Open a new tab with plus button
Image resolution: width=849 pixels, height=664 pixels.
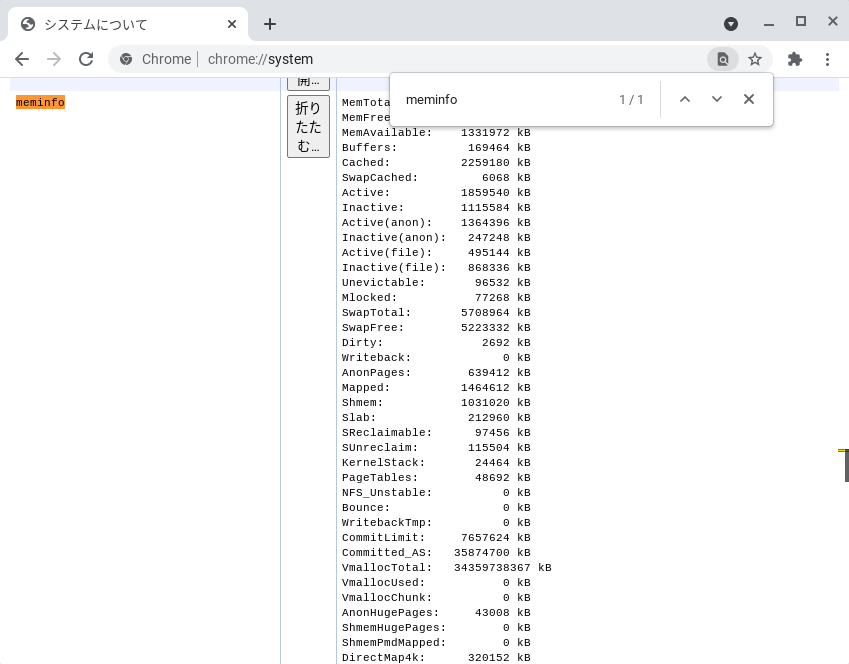point(269,24)
